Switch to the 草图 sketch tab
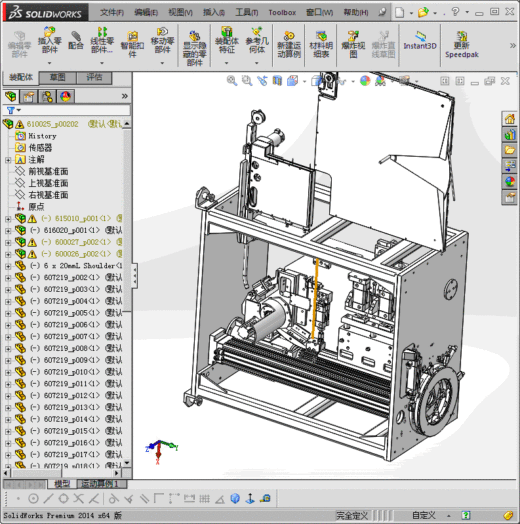The height and width of the screenshot is (524, 520). click(57, 78)
